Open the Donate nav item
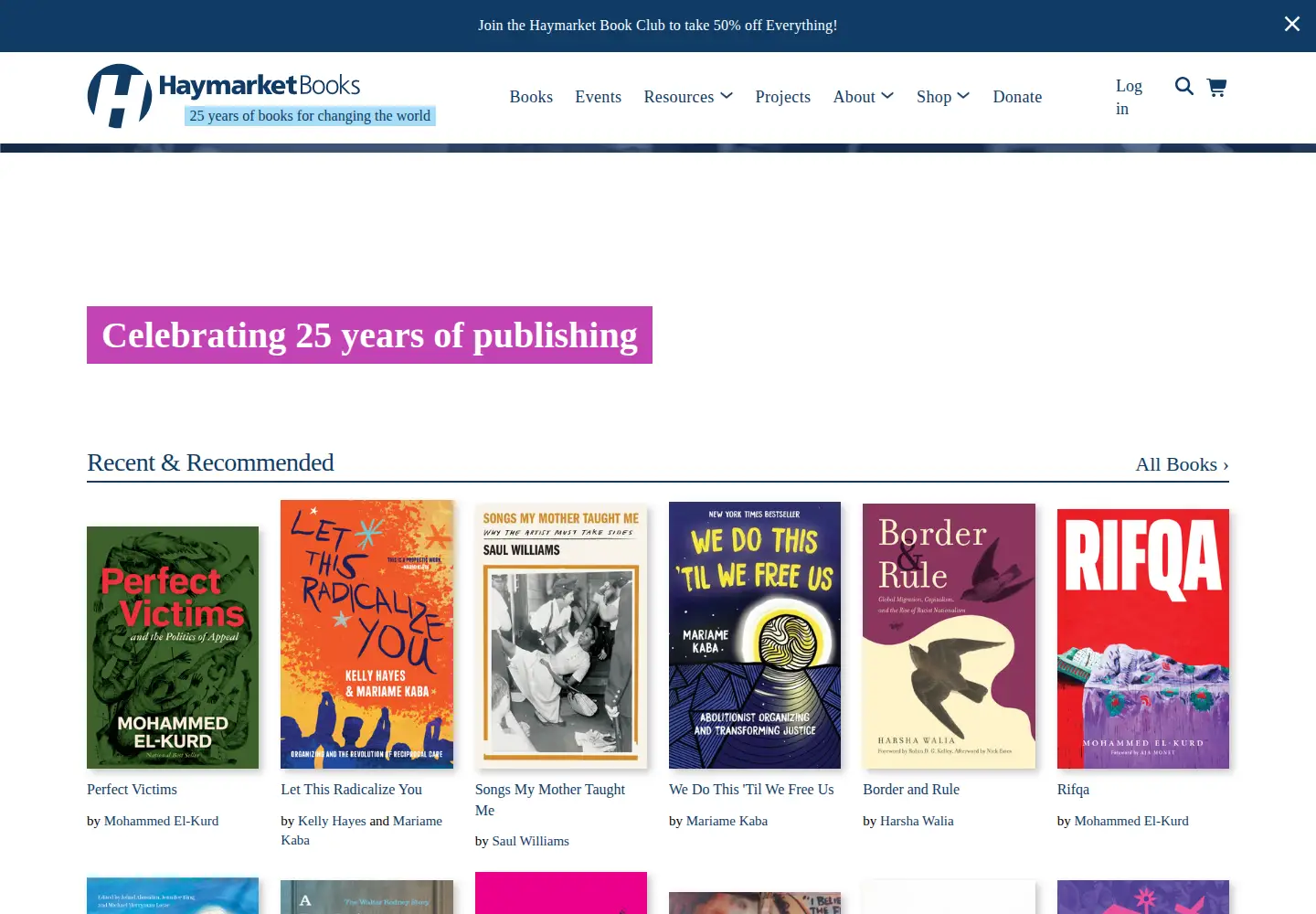 [x=1017, y=97]
